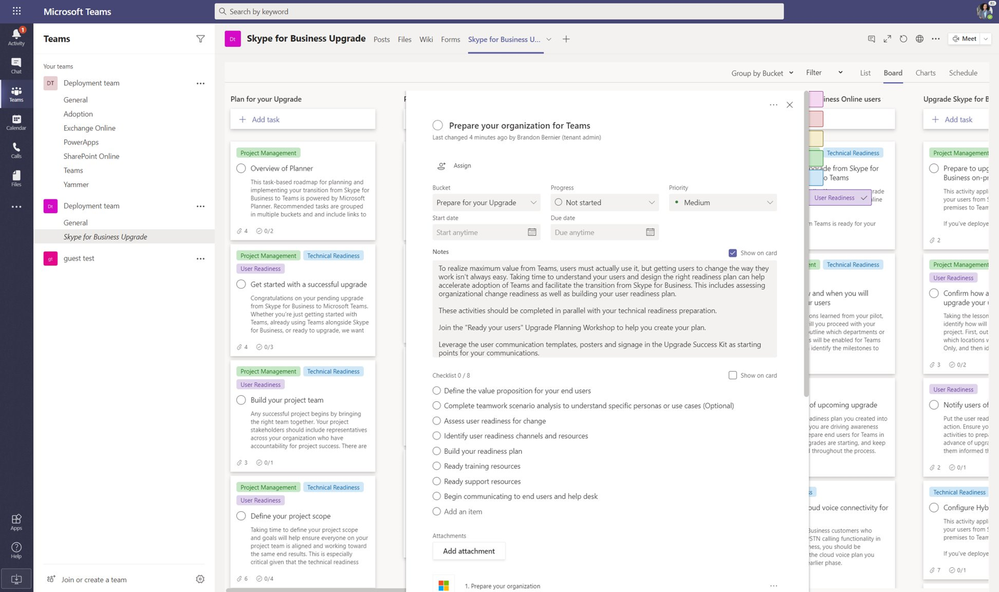Viewport: 999px width, 592px height.
Task: Open the conversation icon for tab
Action: 871,39
